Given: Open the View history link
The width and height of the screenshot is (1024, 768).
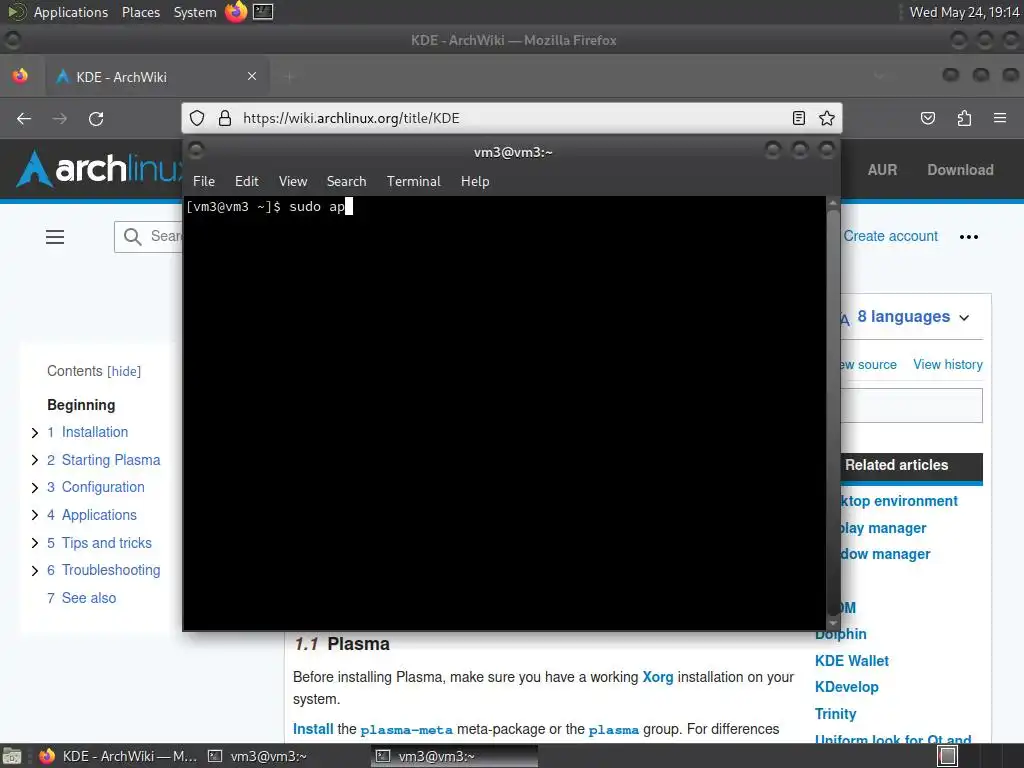Looking at the screenshot, I should click(948, 364).
